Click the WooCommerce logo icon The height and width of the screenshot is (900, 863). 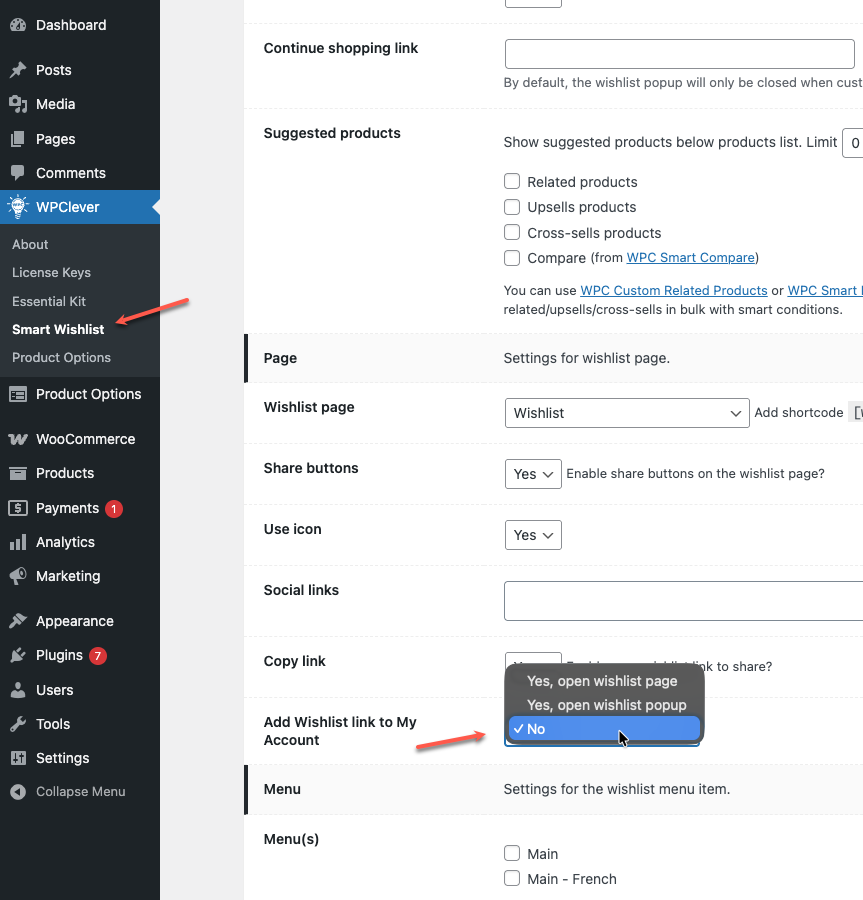tap(18, 439)
